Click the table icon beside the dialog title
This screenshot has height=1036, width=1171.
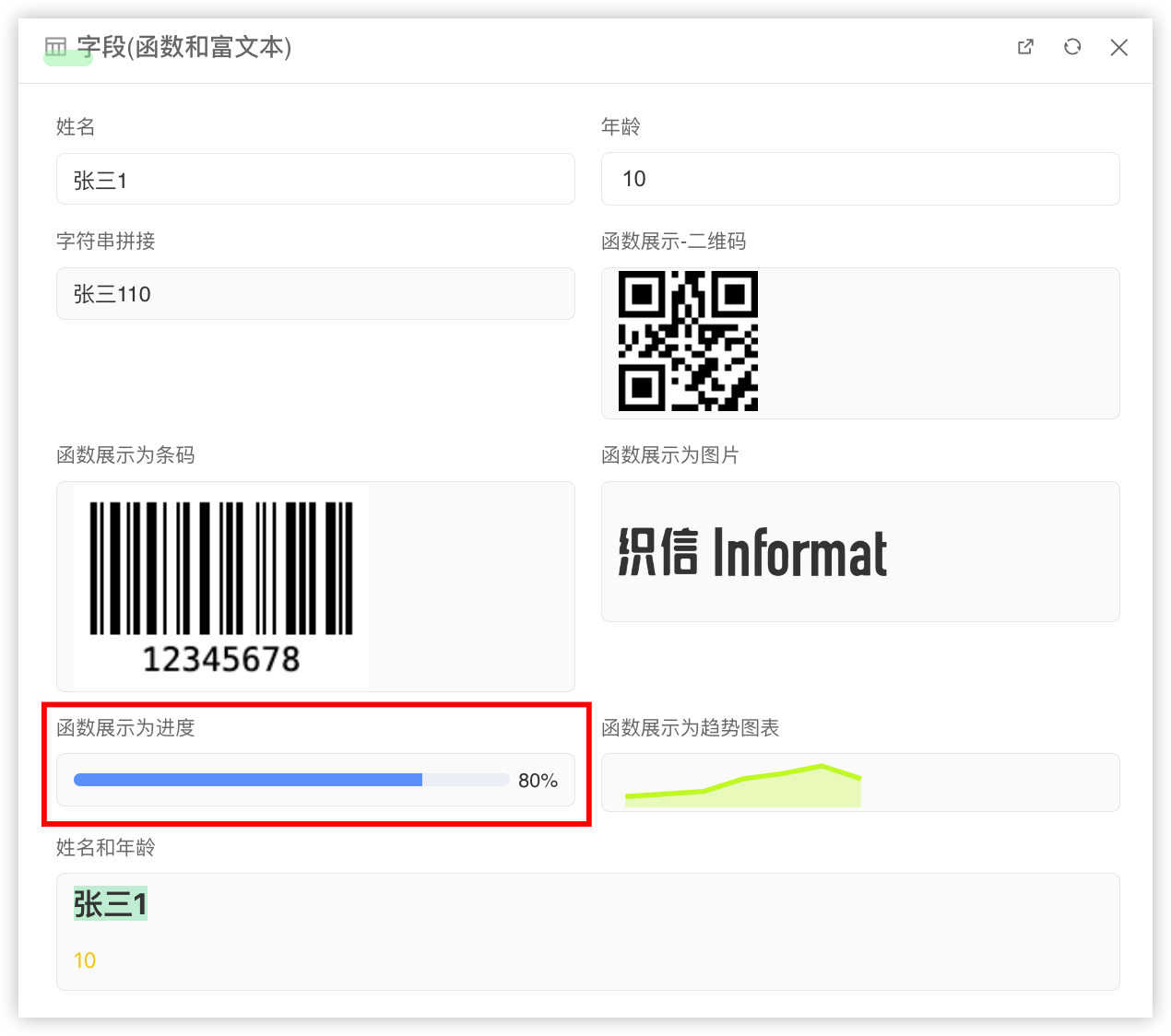point(56,47)
